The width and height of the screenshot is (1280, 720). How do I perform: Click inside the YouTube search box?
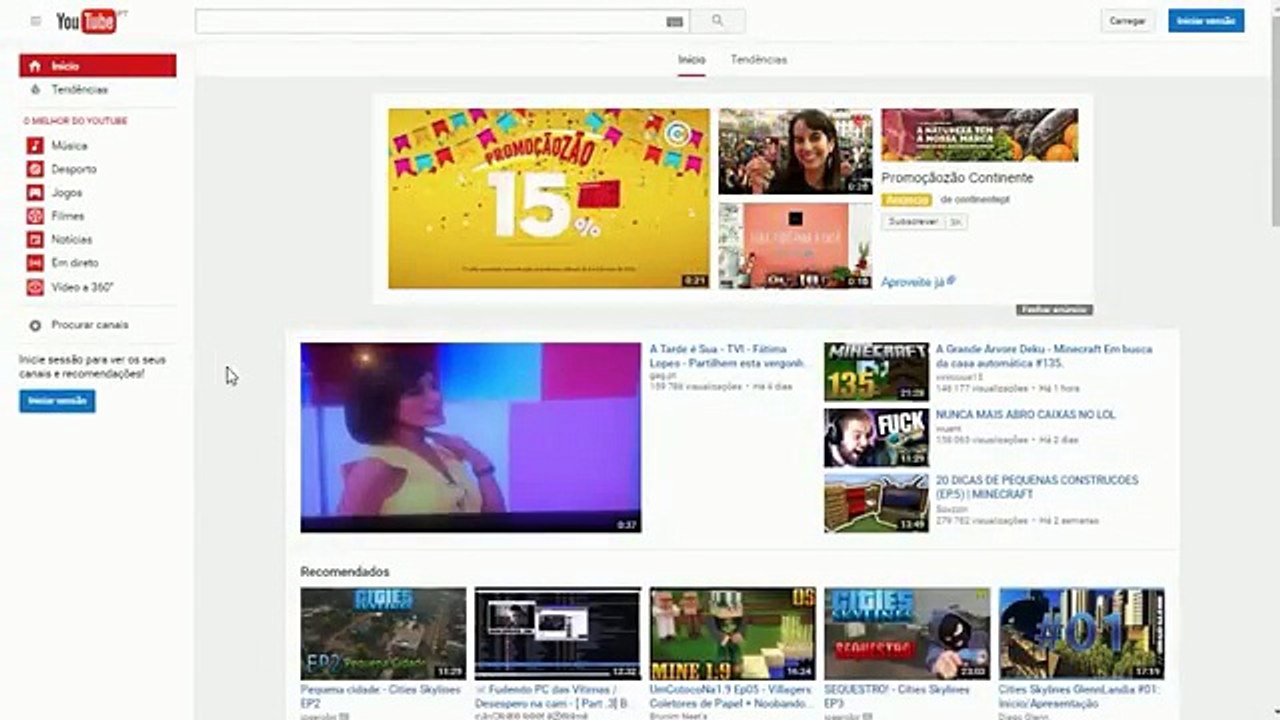tap(430, 21)
